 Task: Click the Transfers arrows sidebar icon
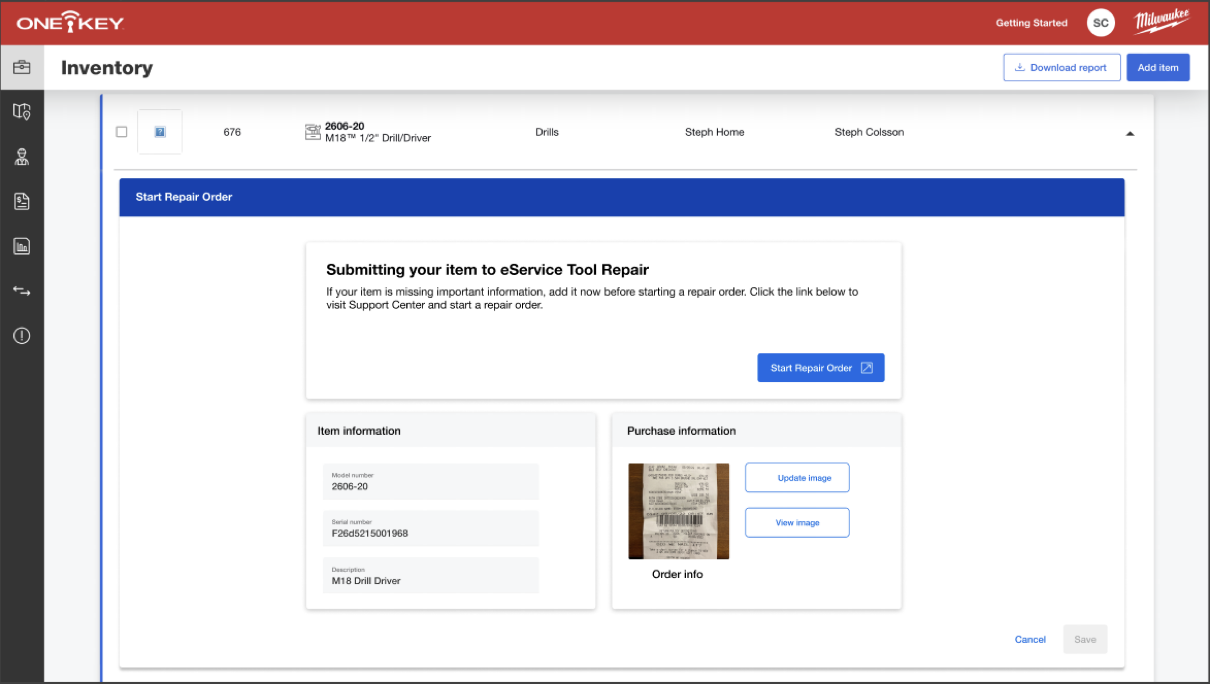21,291
